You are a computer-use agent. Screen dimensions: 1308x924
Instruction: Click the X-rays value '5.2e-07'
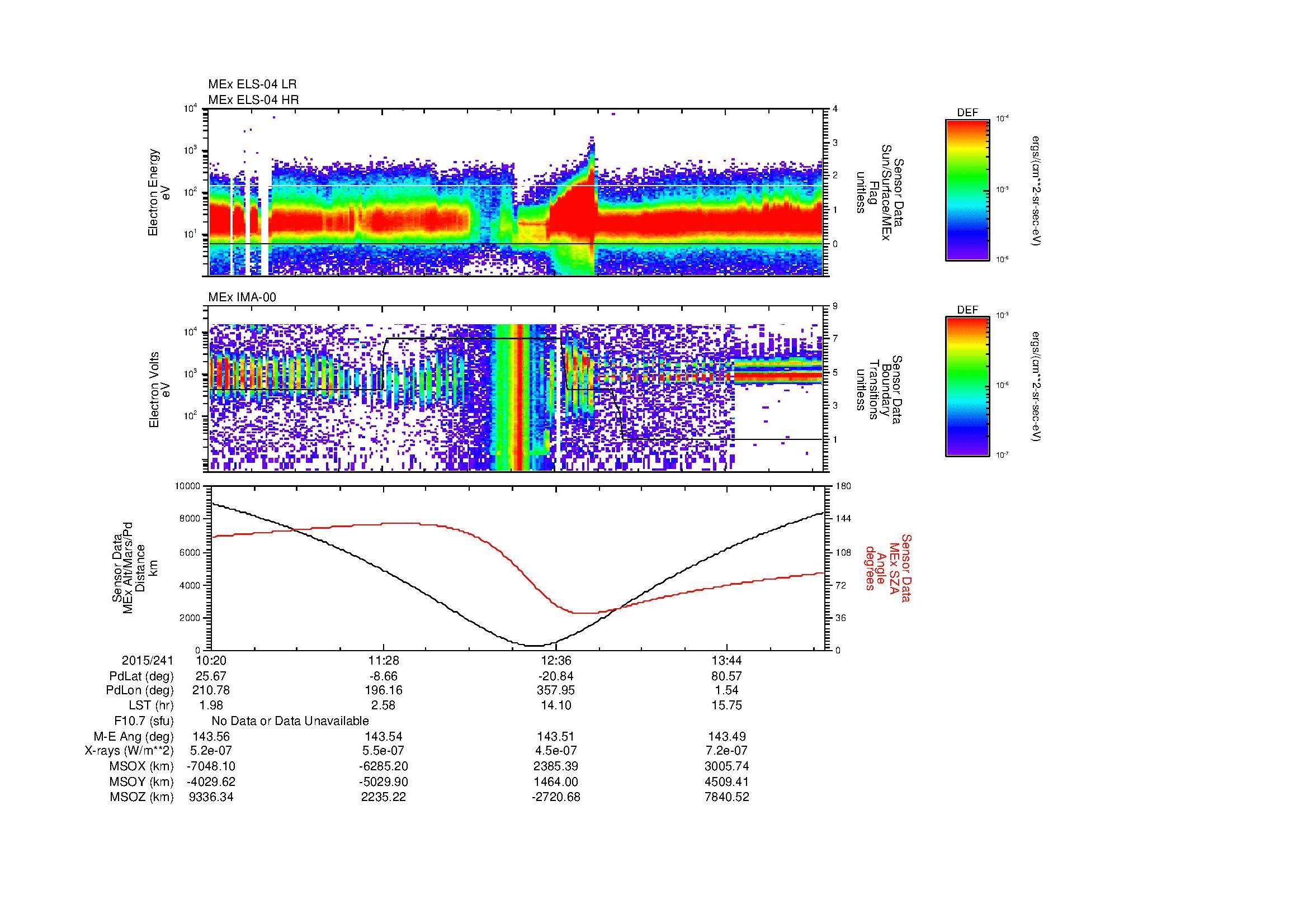pyautogui.click(x=211, y=751)
